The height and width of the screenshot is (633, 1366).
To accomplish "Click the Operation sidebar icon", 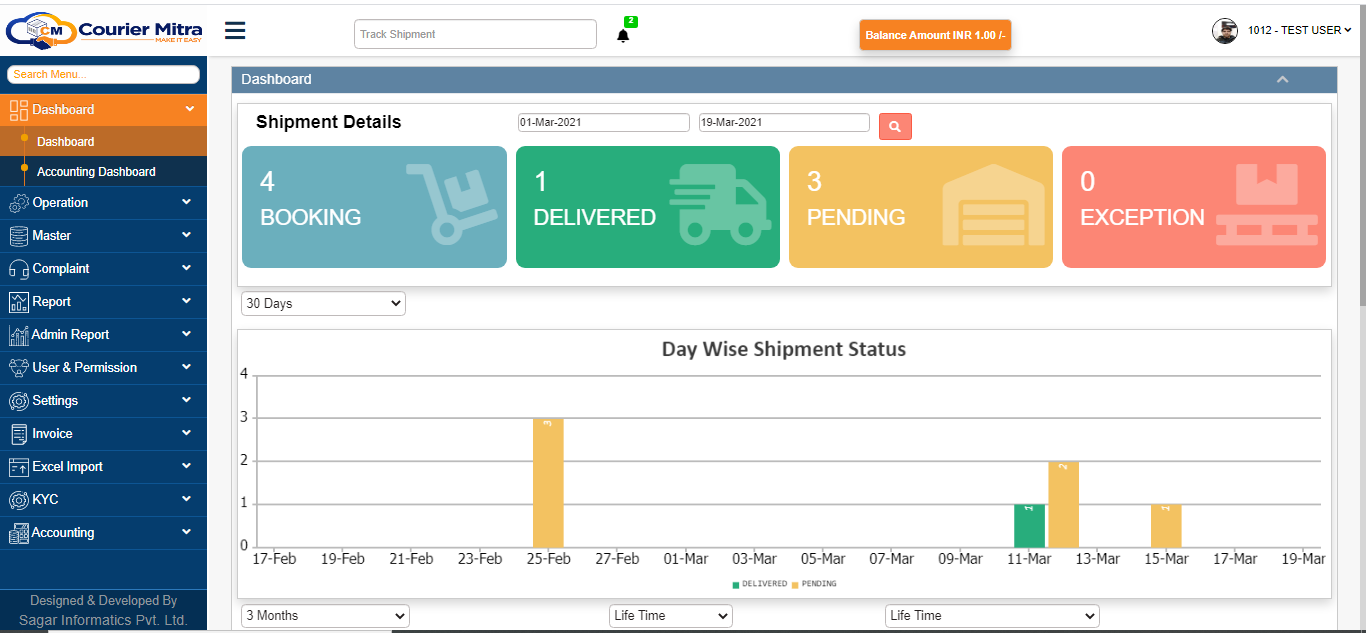I will [17, 202].
